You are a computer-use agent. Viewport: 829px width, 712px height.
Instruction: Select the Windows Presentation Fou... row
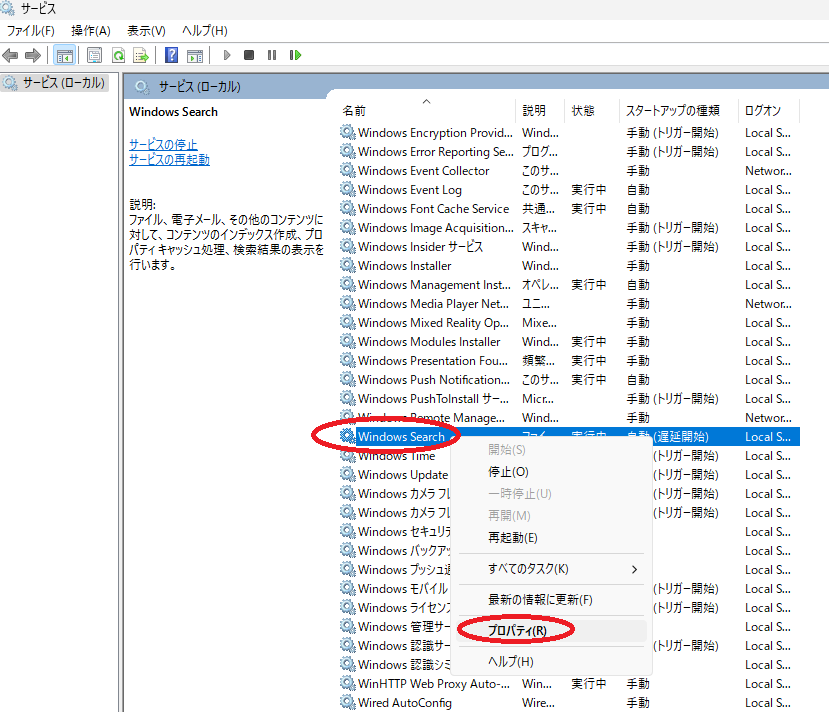[x=569, y=360]
